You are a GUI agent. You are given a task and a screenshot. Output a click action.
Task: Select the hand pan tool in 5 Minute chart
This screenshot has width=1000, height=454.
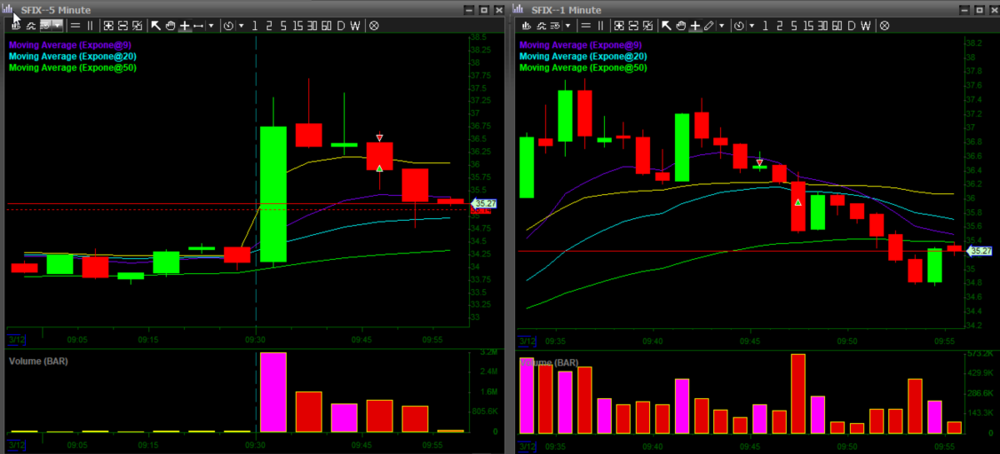[x=170, y=24]
